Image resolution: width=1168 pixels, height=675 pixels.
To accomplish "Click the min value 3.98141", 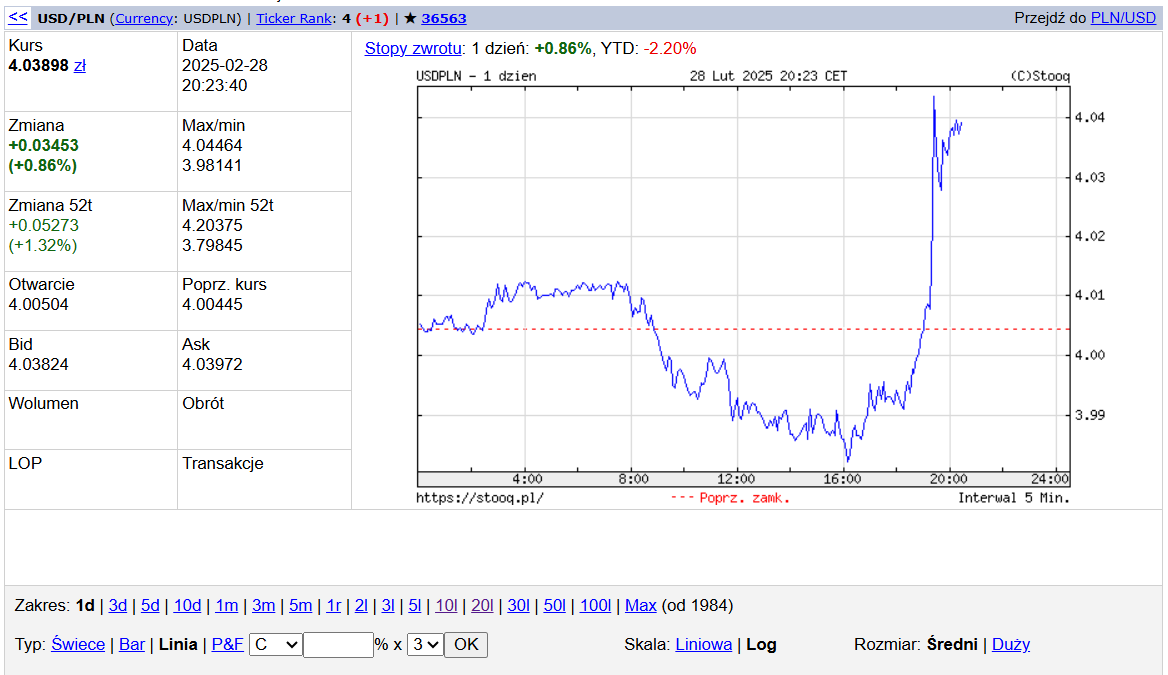I will pyautogui.click(x=212, y=165).
